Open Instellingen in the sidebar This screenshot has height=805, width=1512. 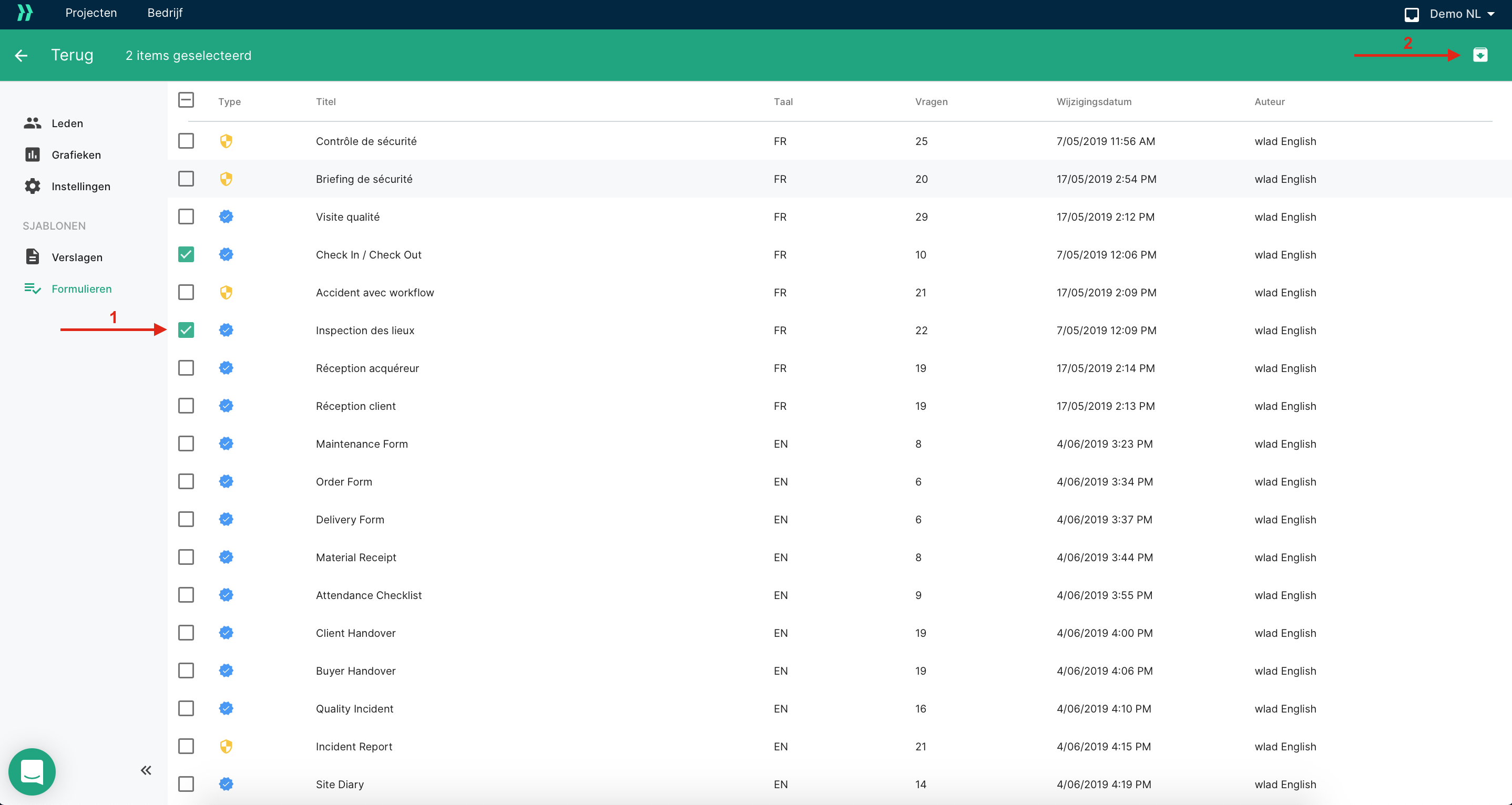(x=81, y=187)
